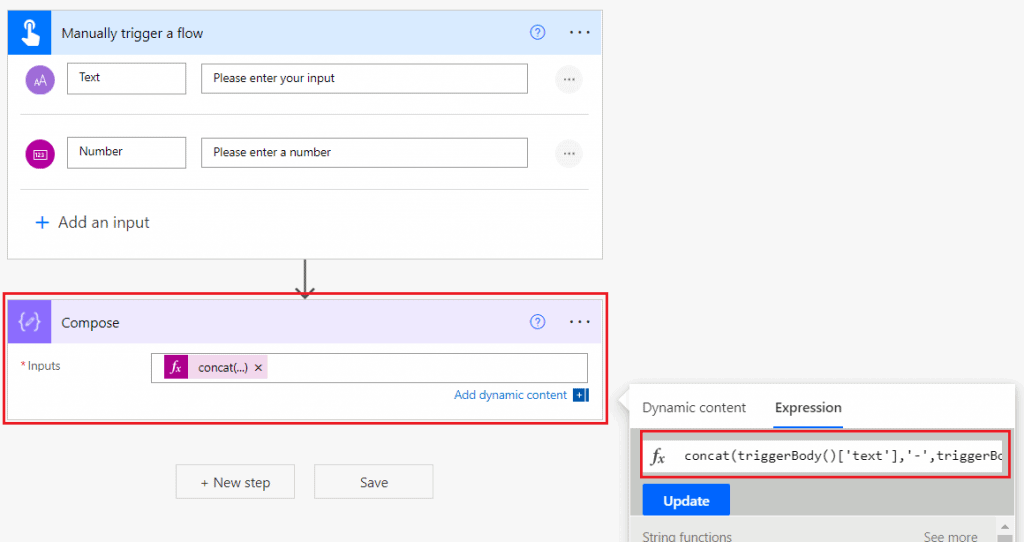1024x542 pixels.
Task: Click the blue Update button
Action: point(686,501)
